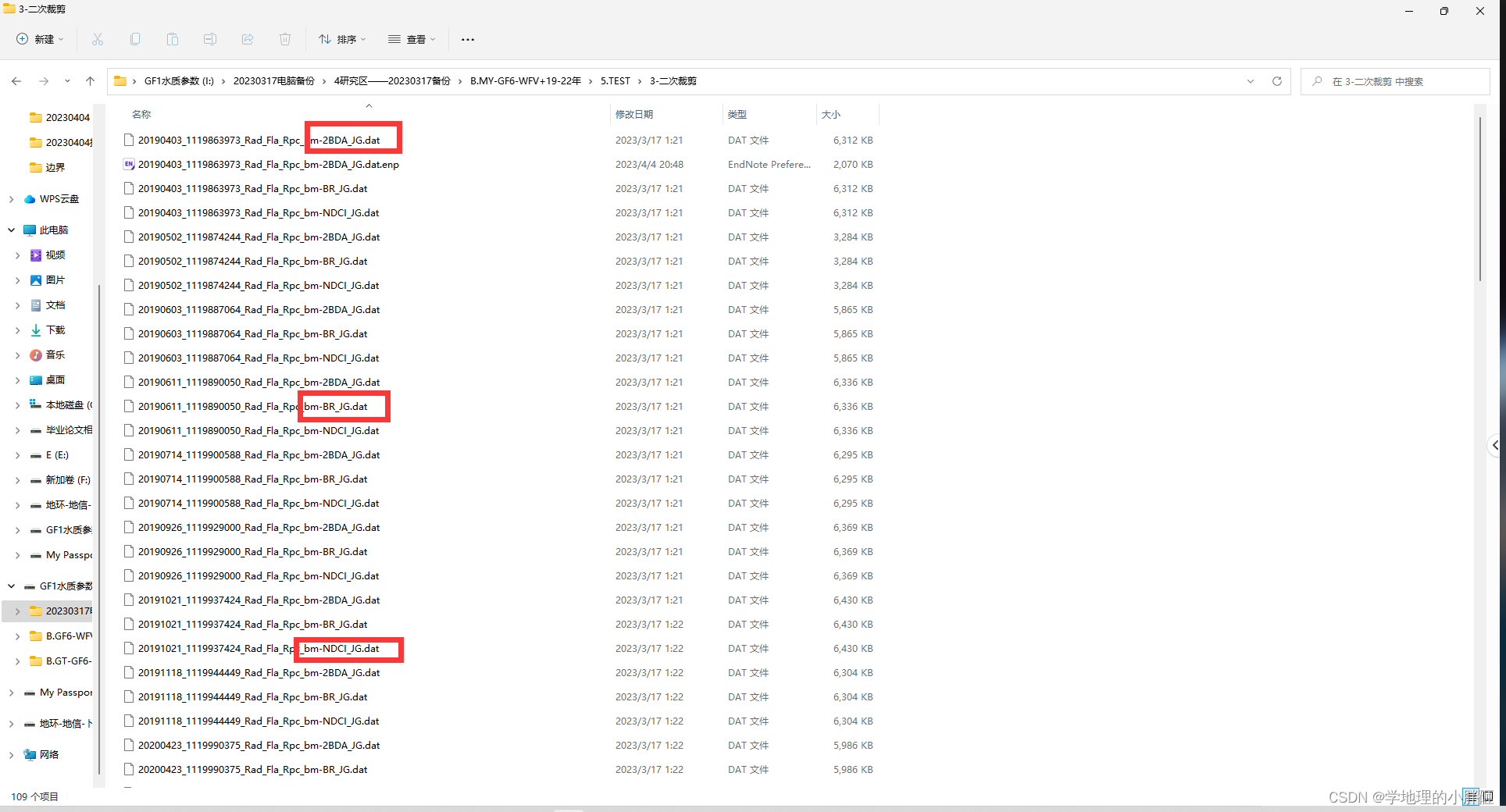Viewport: 1506px width, 812px height.
Task: Click the Share icon in toolbar
Action: tap(248, 39)
